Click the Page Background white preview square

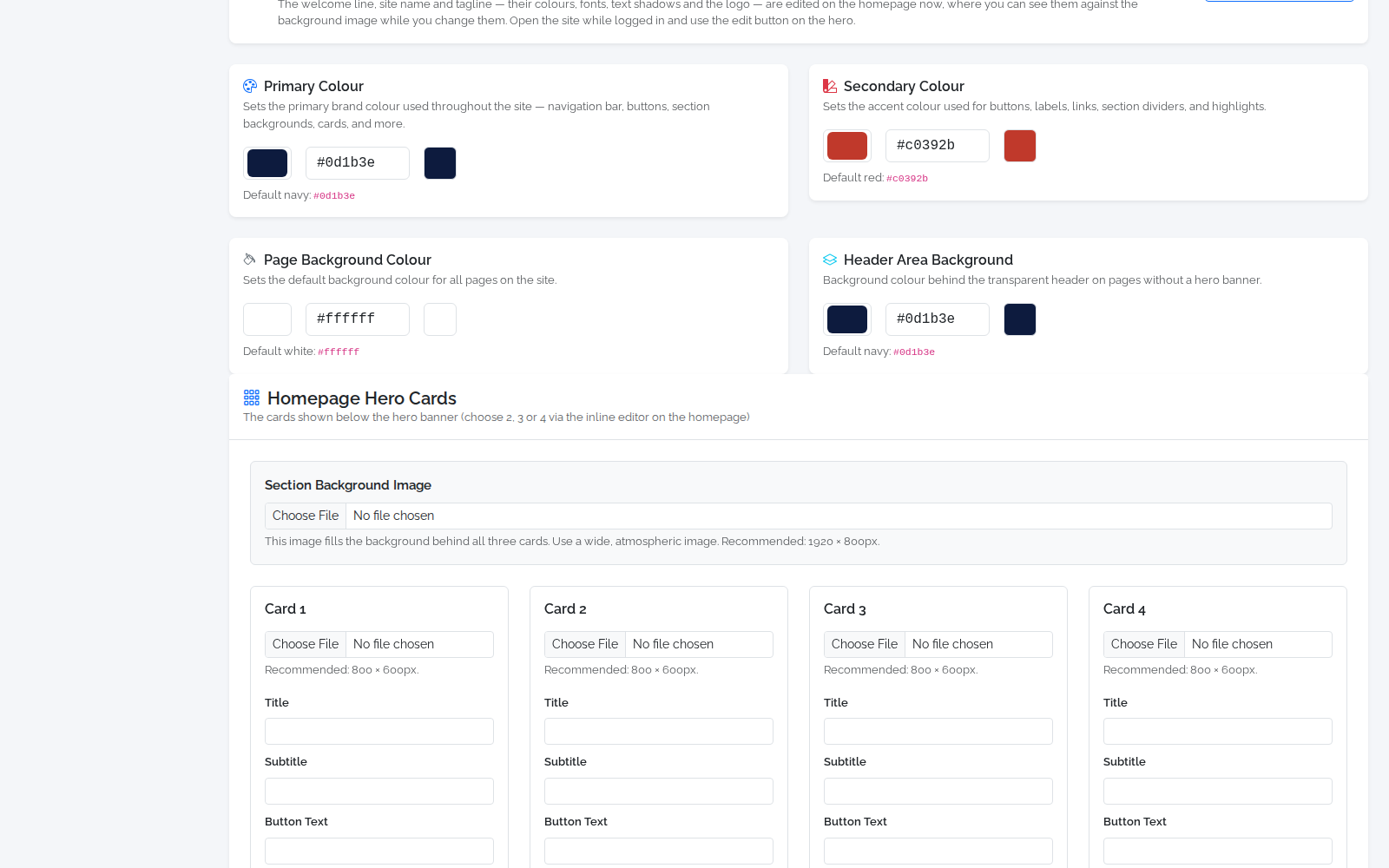tap(440, 319)
